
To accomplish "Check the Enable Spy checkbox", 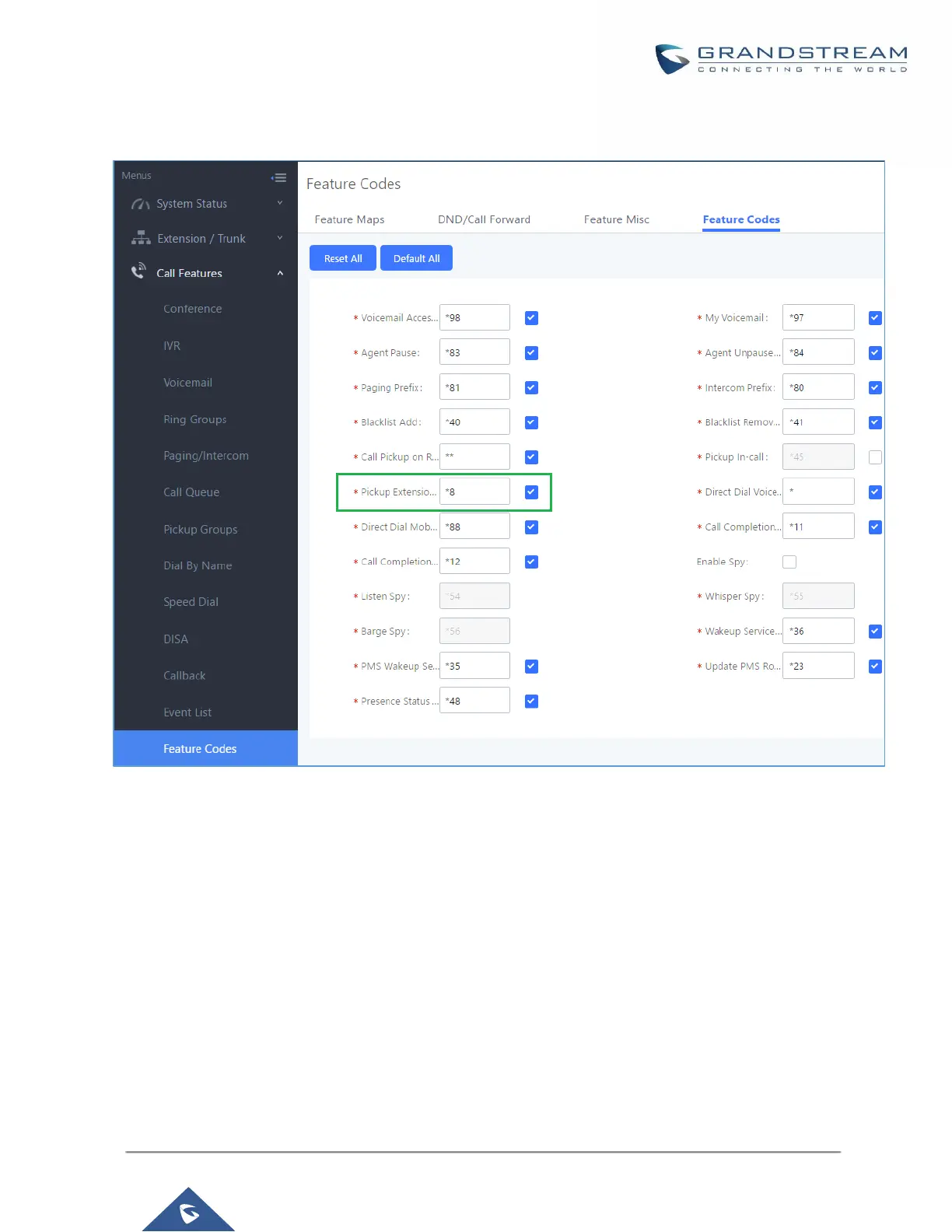I will [789, 562].
